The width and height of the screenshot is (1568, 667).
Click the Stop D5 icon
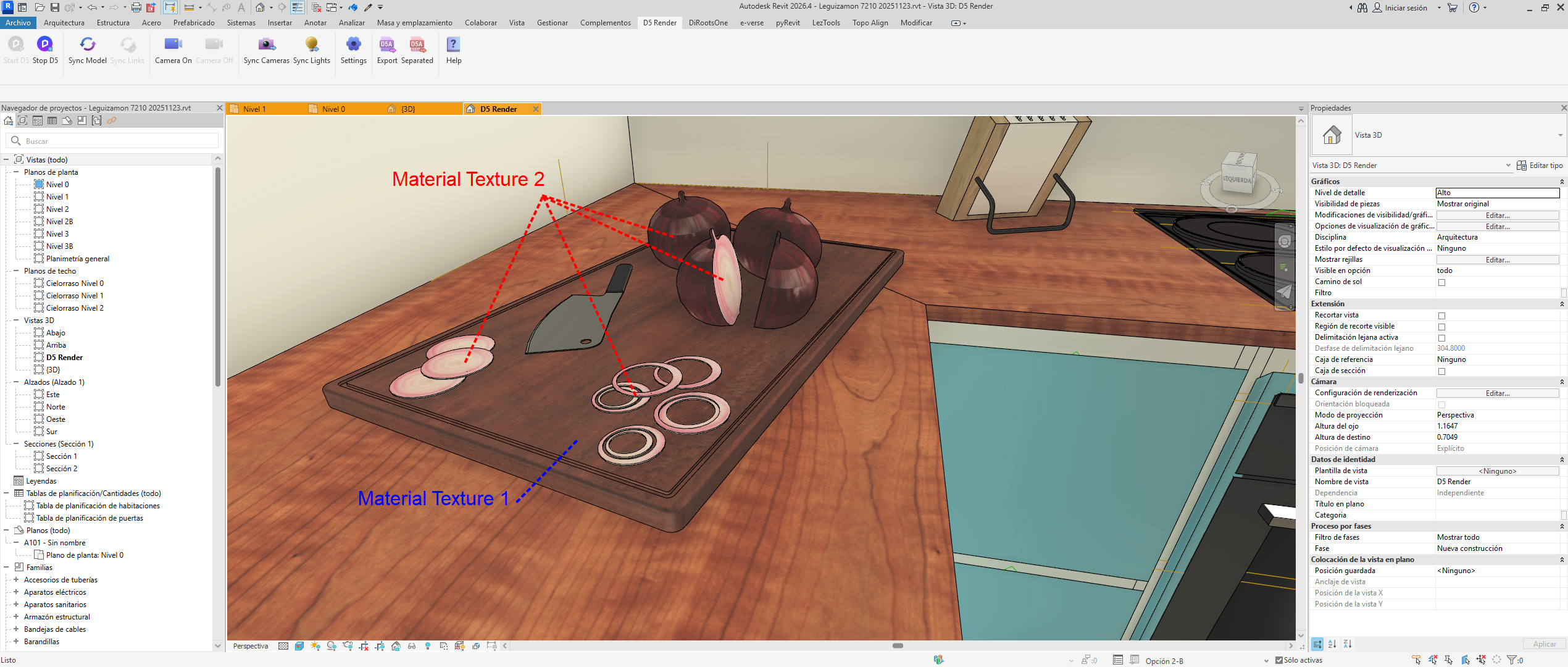(44, 44)
